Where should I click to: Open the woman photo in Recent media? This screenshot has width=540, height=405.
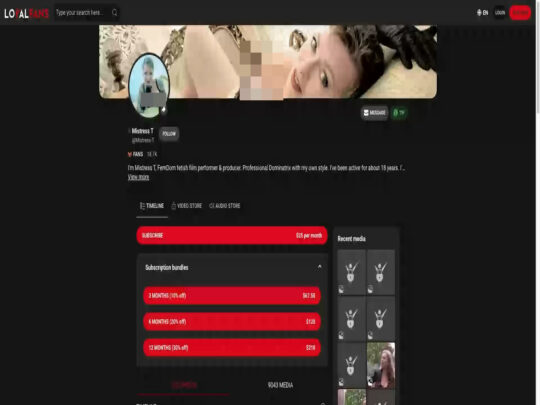tap(381, 365)
